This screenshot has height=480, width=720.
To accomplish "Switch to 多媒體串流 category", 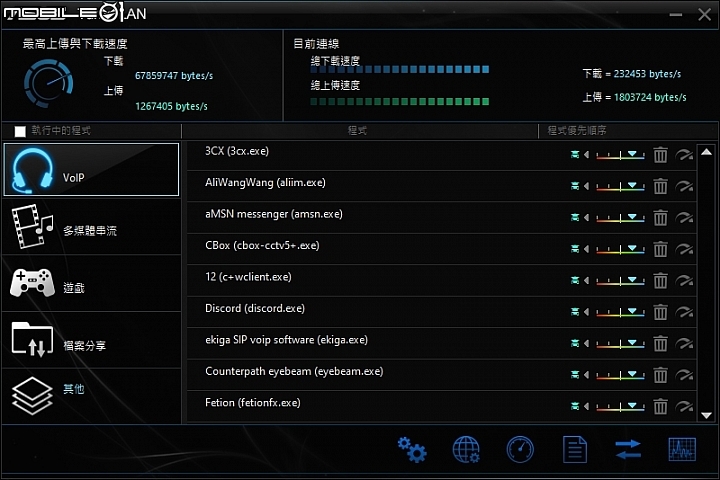I will [x=91, y=226].
